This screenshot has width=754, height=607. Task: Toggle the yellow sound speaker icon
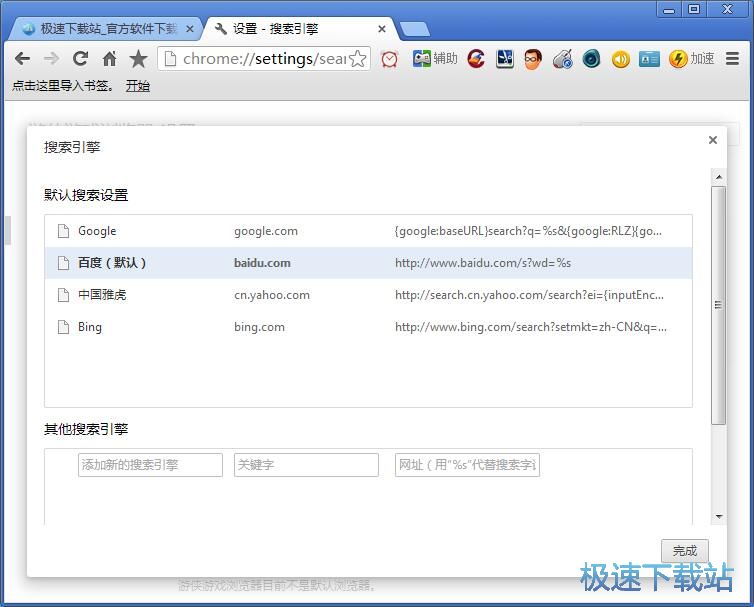click(621, 59)
